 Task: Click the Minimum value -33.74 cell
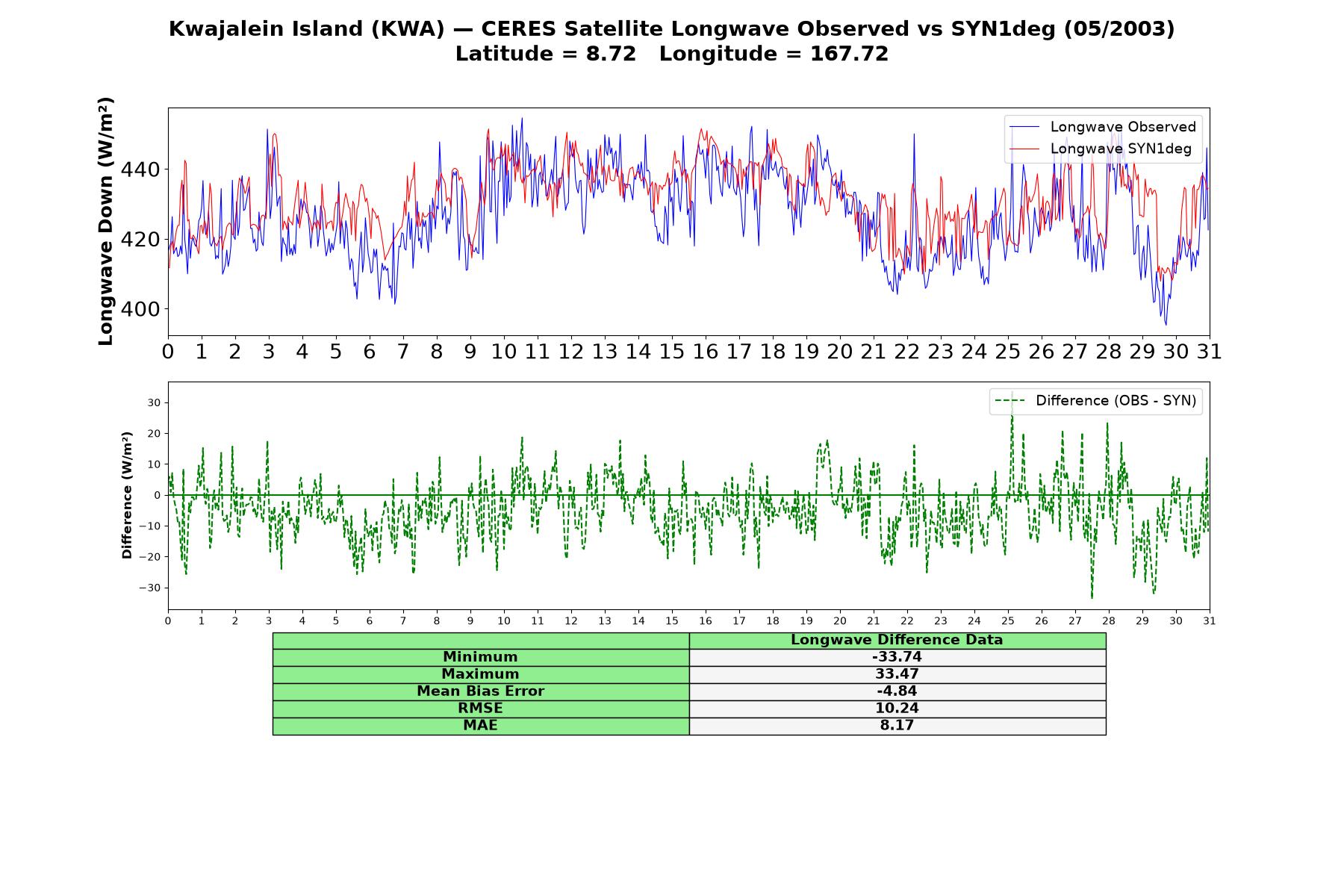click(x=897, y=657)
